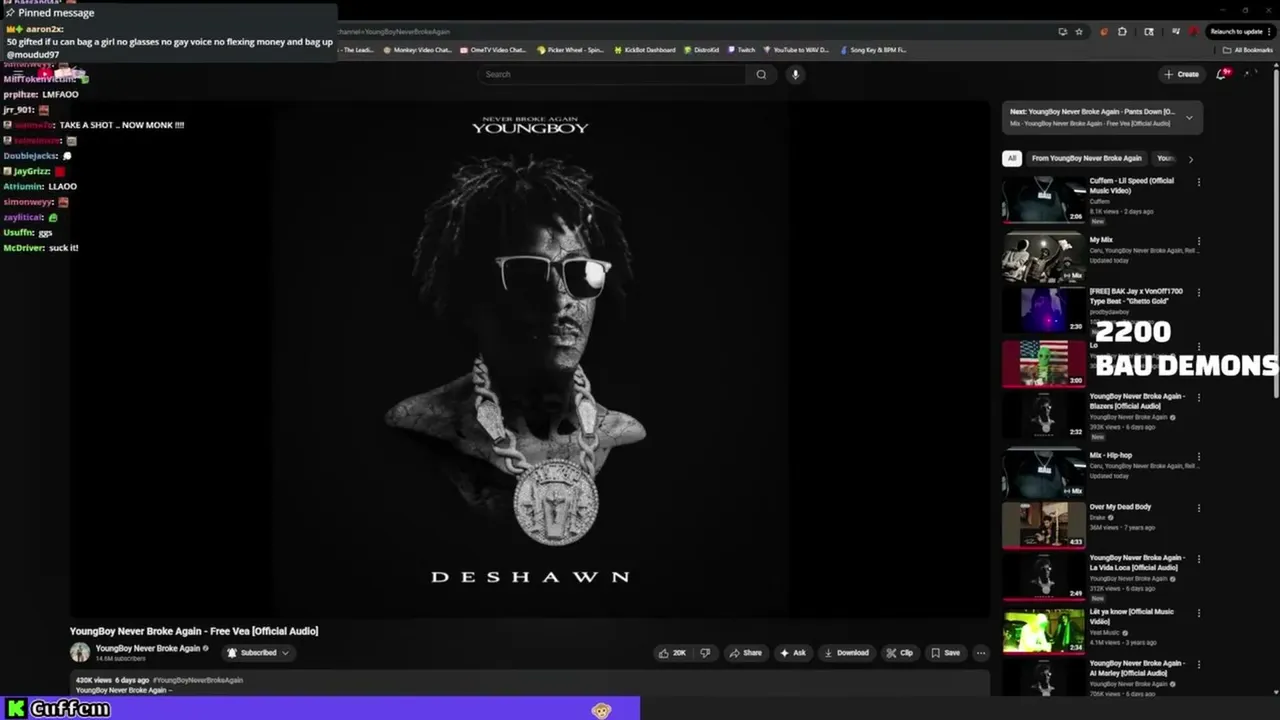Open the Create menu button
This screenshot has height=720, width=1280.
[1181, 74]
